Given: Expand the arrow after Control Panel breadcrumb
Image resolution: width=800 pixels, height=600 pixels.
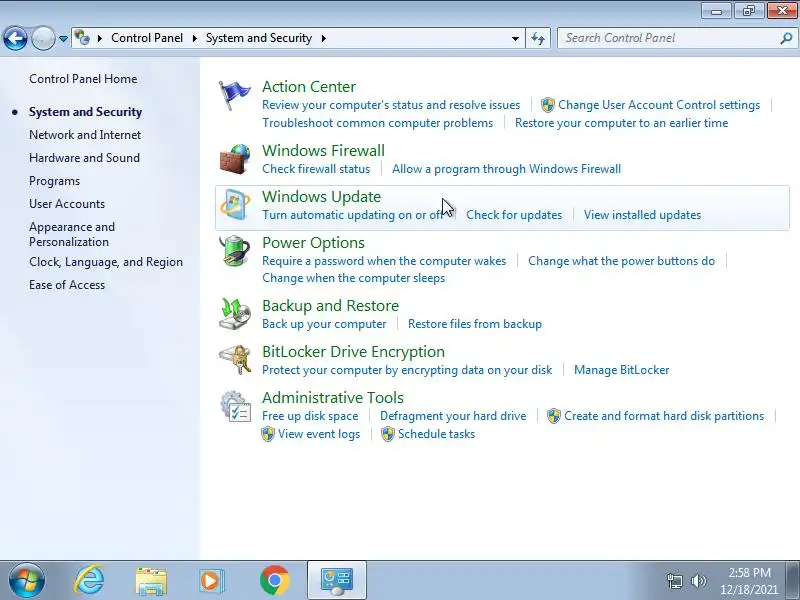Looking at the screenshot, I should [x=194, y=38].
